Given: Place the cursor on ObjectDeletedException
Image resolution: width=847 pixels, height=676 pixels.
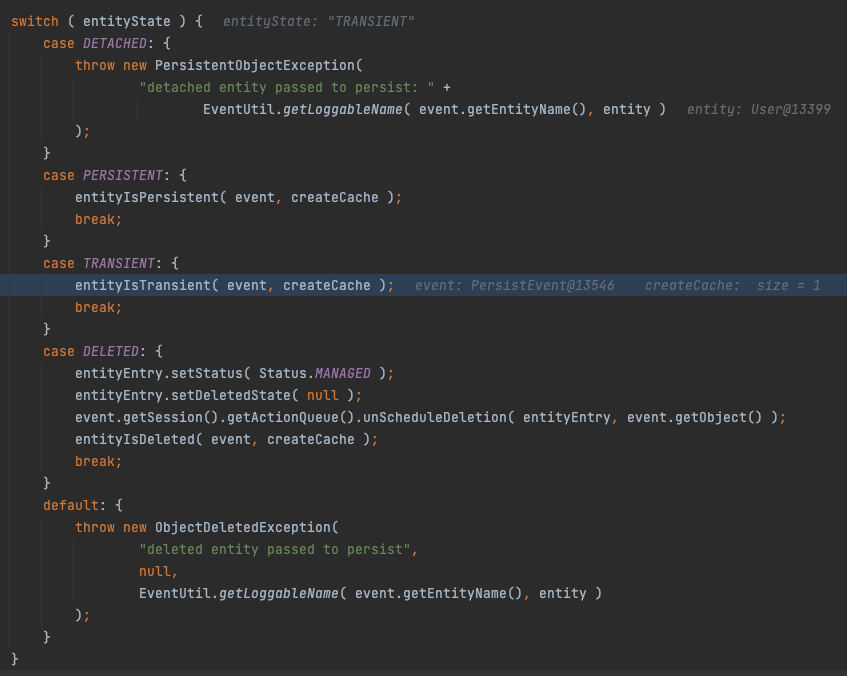Looking at the screenshot, I should pos(243,527).
